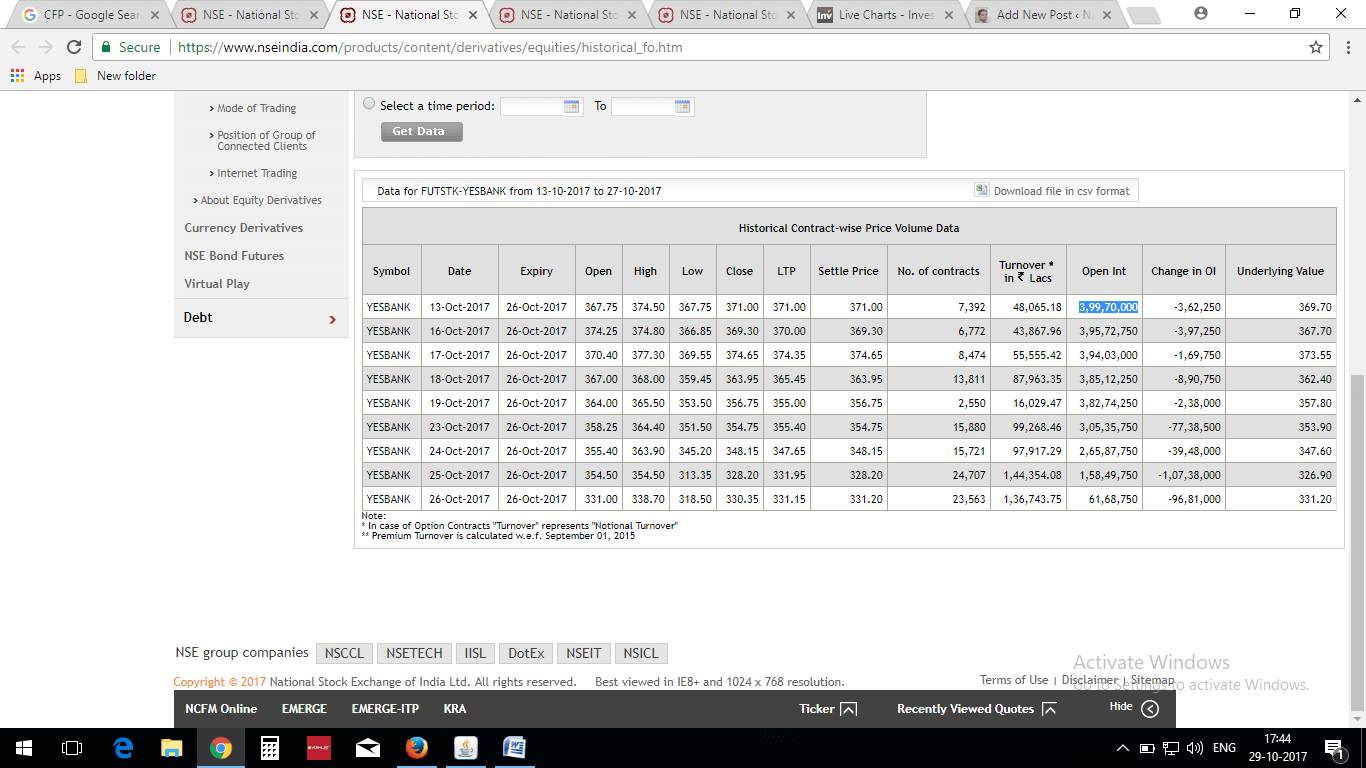Viewport: 1366px width, 768px height.
Task: Open Virtual Play sidebar menu
Action: (x=217, y=284)
